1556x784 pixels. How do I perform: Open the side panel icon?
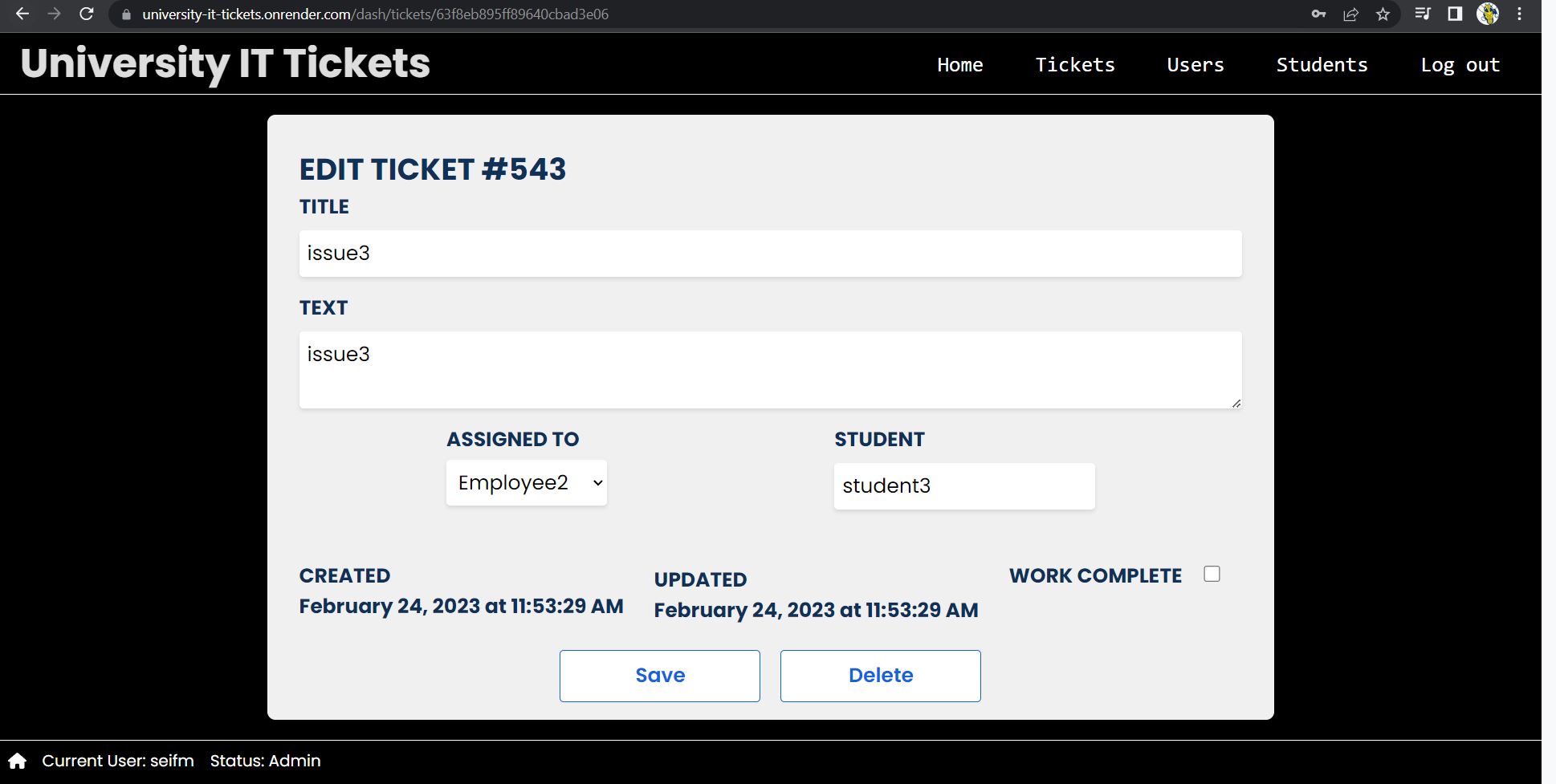point(1455,14)
